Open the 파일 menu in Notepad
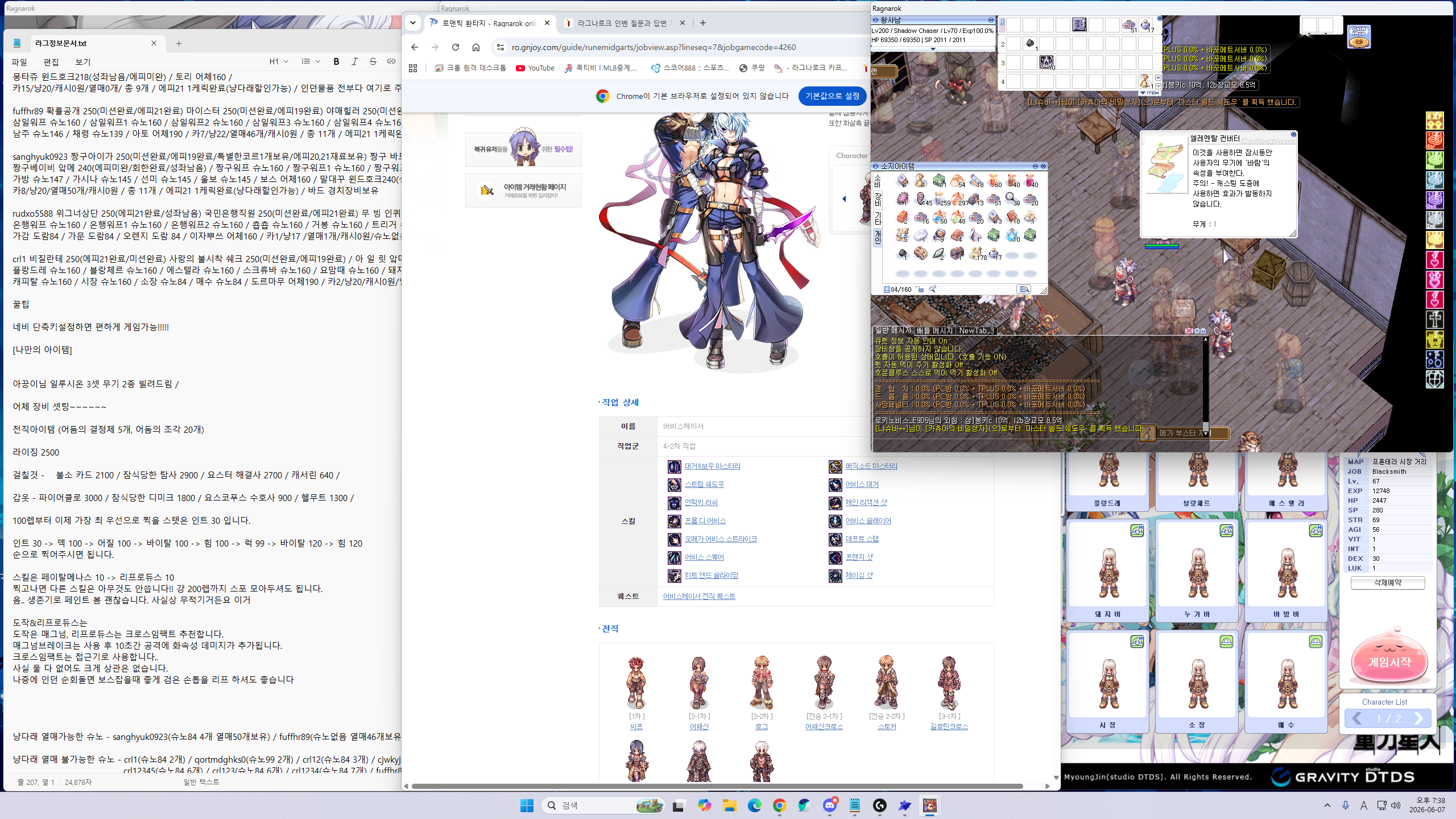Image resolution: width=1456 pixels, height=819 pixels. pyautogui.click(x=19, y=62)
